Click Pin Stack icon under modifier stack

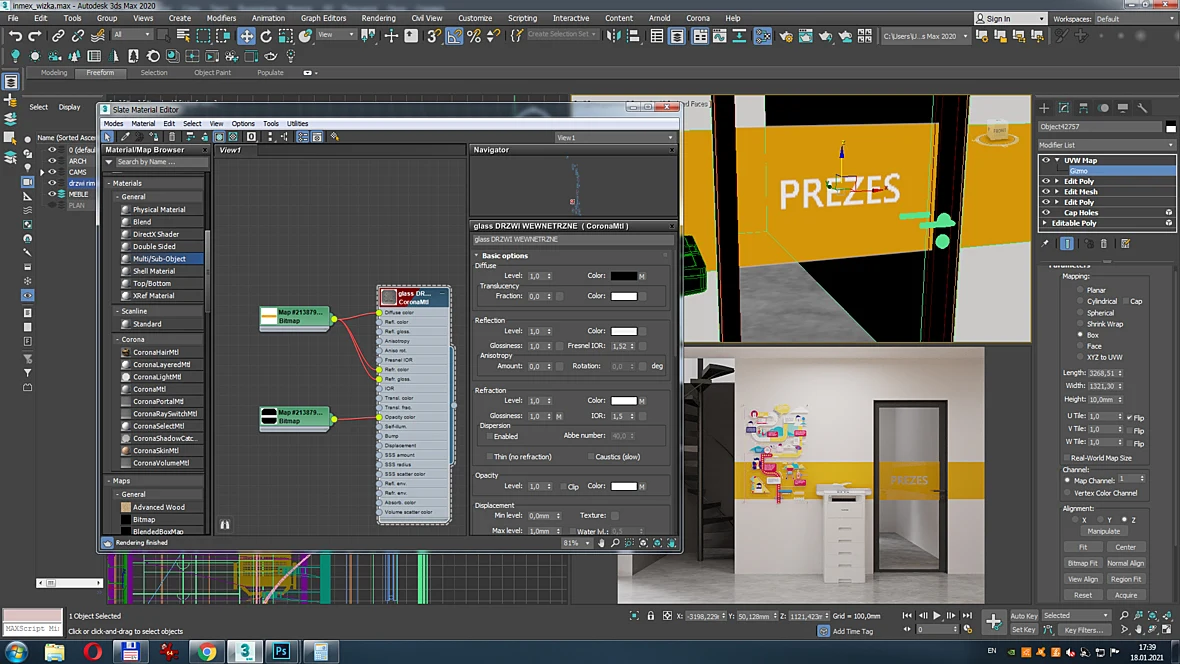point(1045,243)
